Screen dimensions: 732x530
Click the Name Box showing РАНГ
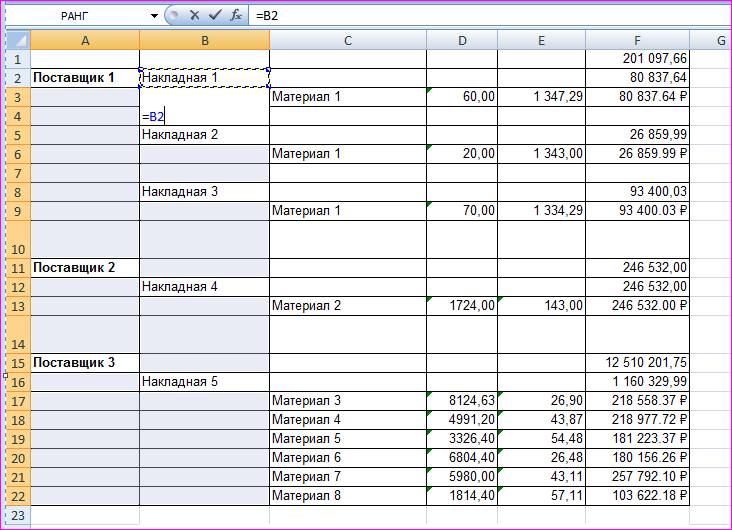tap(75, 16)
